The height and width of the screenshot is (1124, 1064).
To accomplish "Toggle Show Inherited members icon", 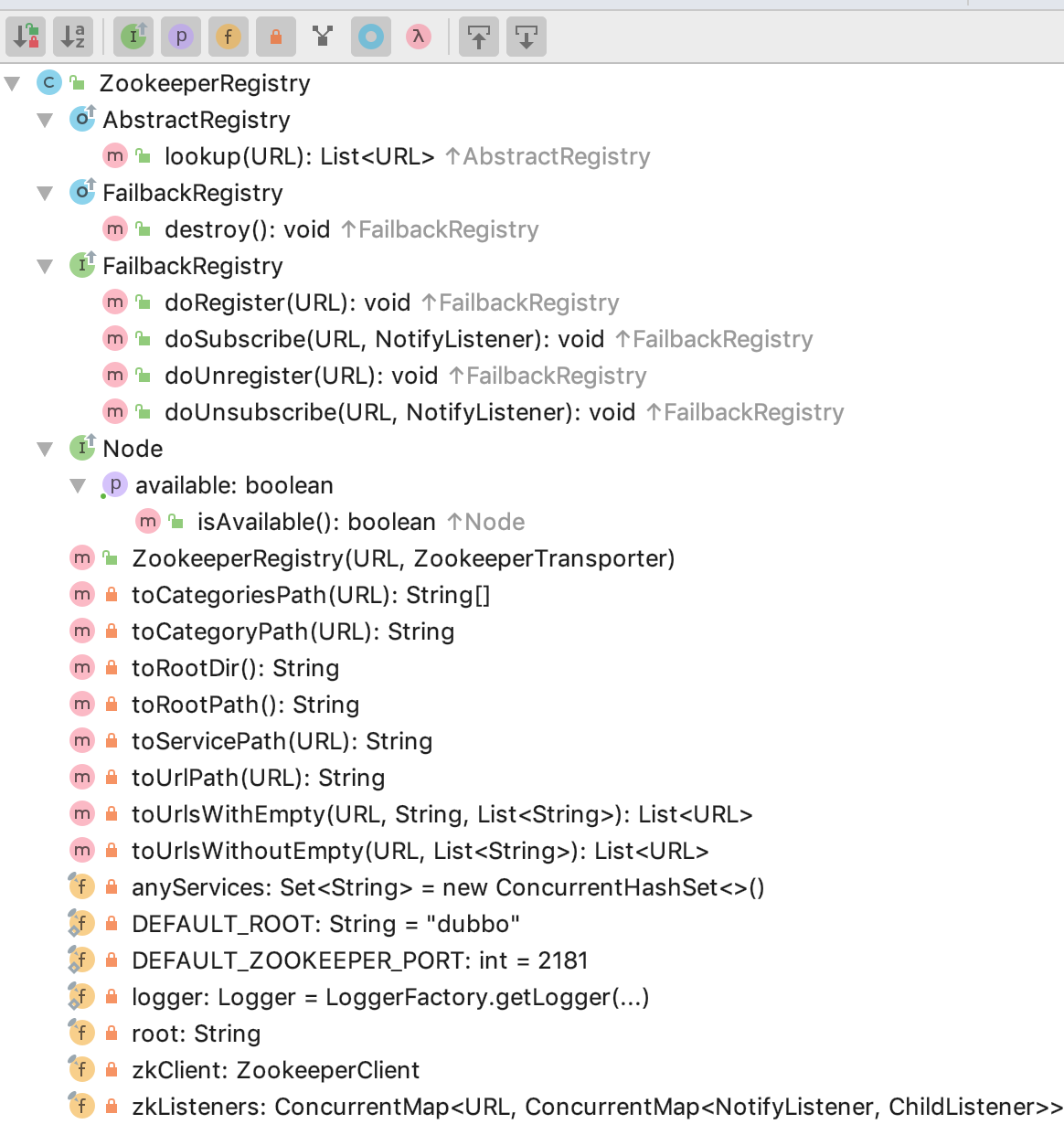I will click(x=133, y=37).
